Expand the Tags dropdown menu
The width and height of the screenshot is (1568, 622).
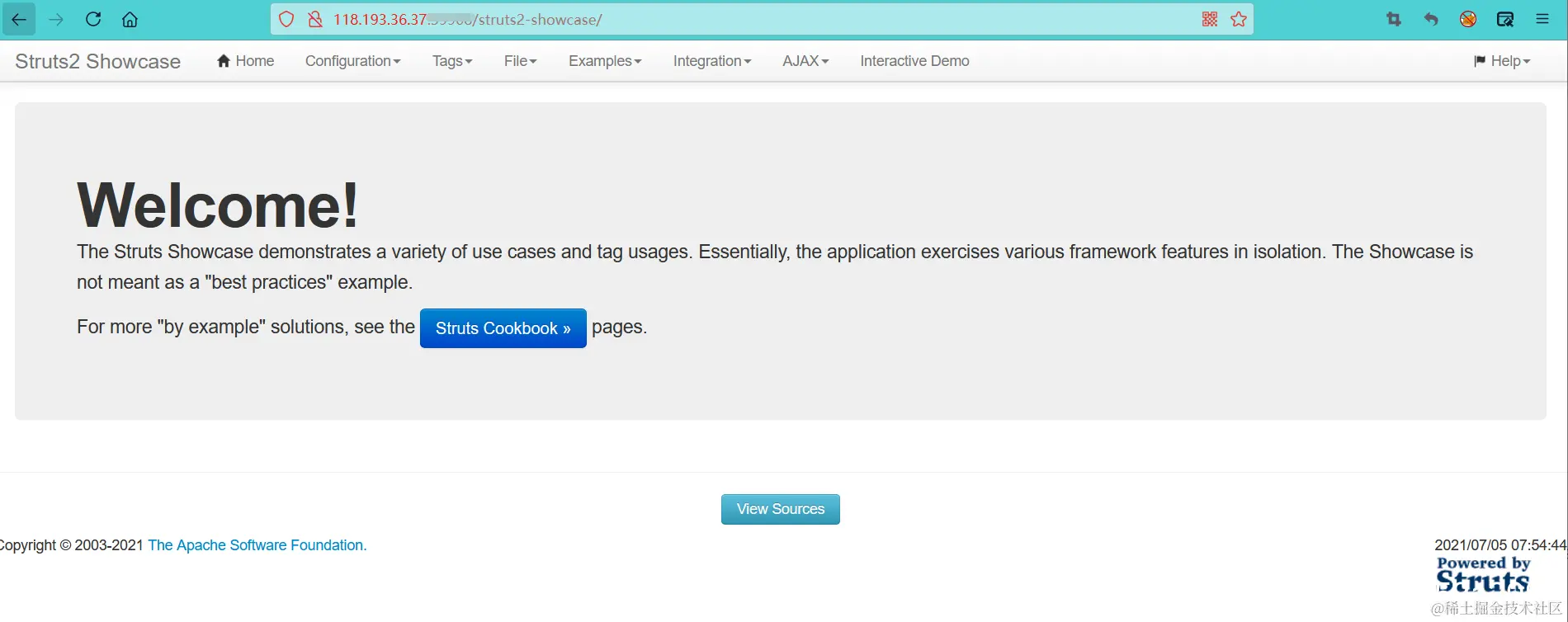click(x=452, y=61)
